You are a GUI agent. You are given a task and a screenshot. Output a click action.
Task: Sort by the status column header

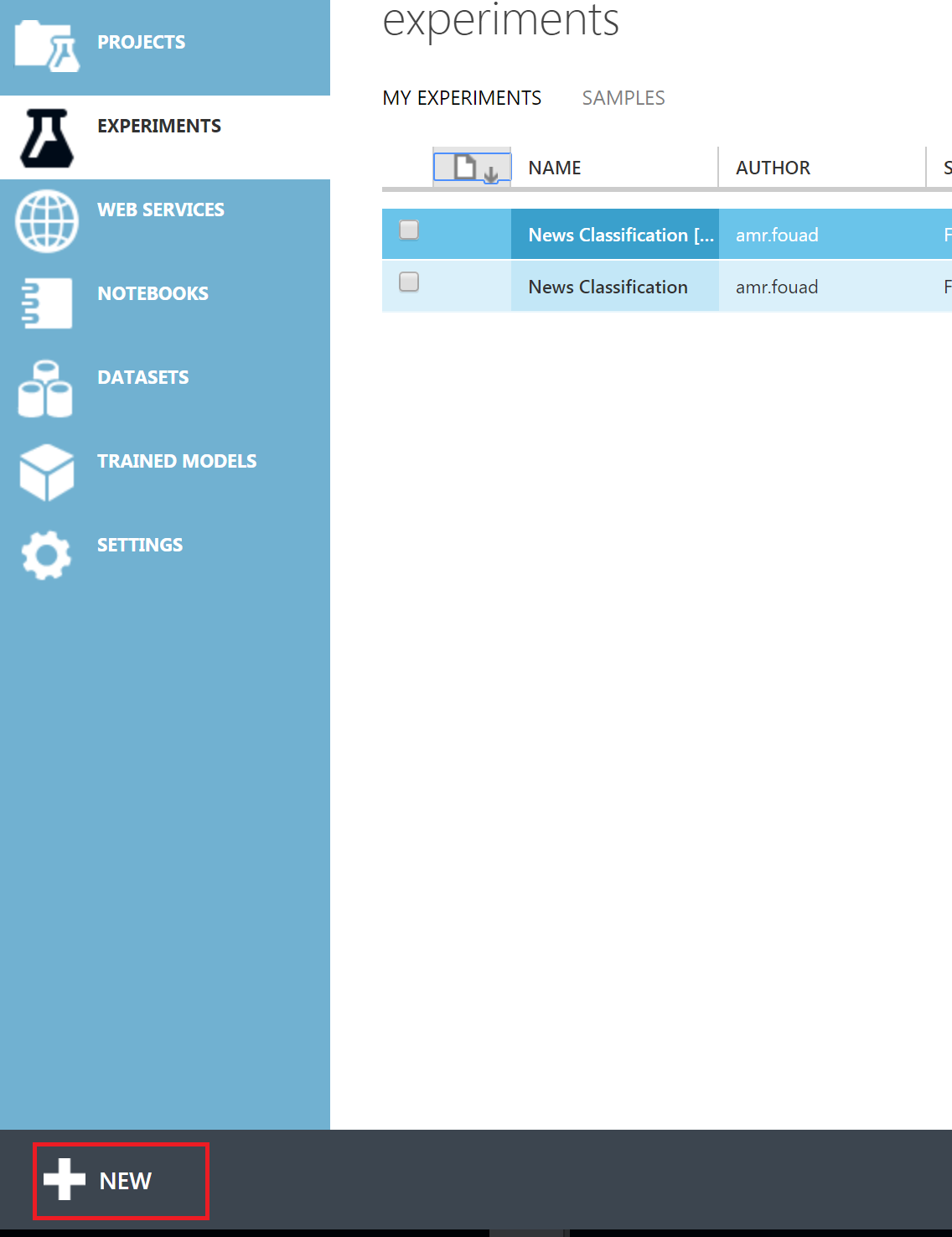pos(946,167)
